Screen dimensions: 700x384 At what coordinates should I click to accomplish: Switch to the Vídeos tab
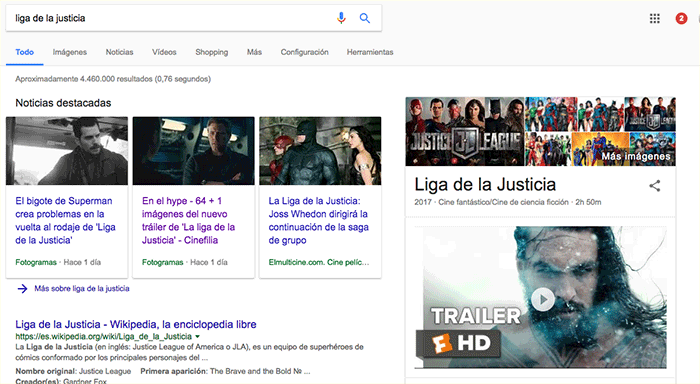pos(164,52)
